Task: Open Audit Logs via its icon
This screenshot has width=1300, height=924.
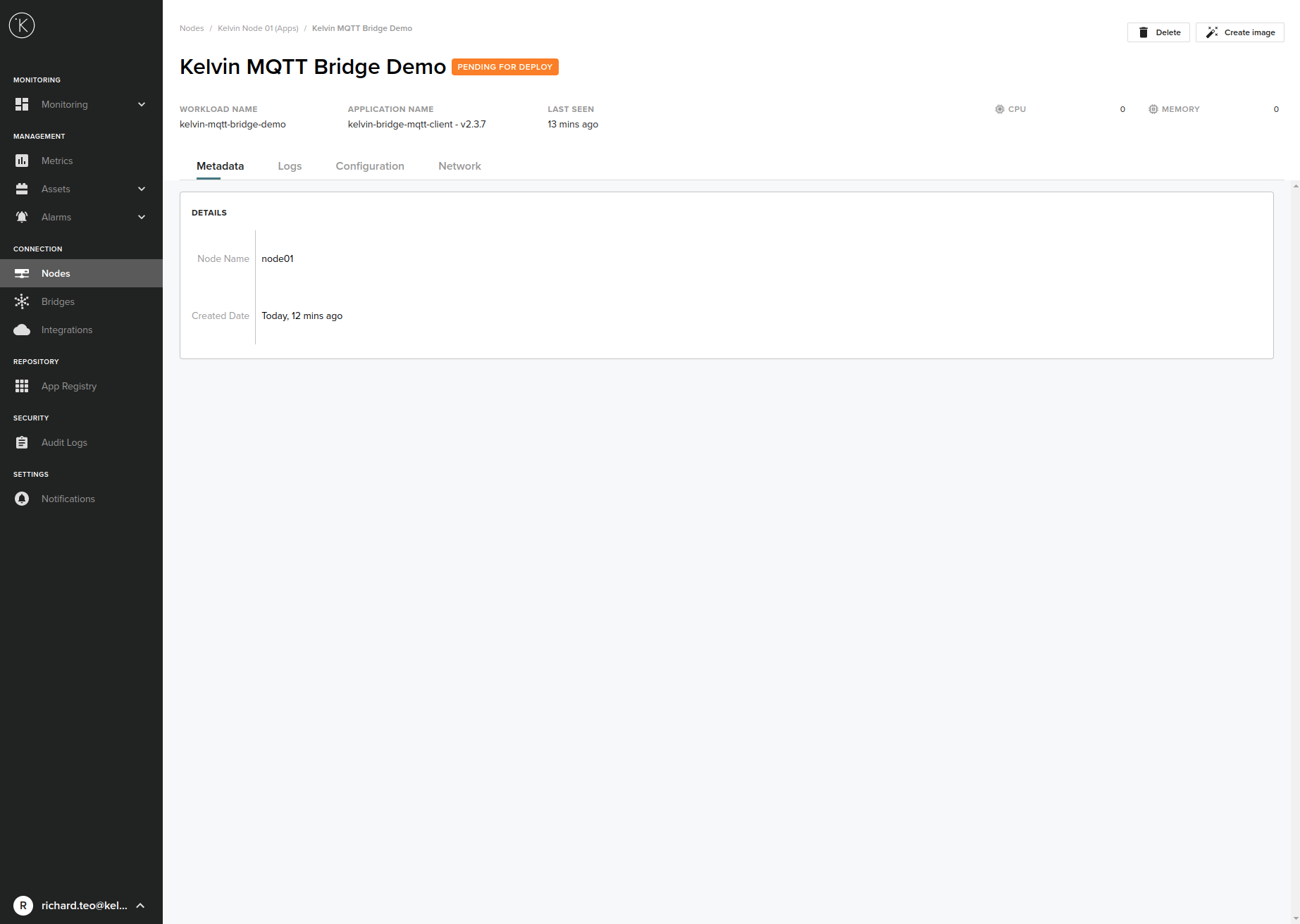Action: coord(22,442)
